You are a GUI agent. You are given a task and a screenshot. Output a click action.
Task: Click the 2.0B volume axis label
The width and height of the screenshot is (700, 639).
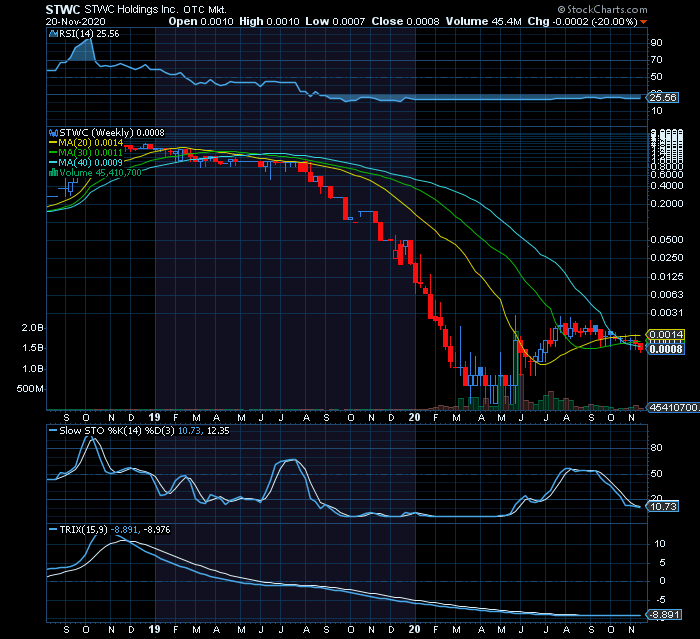[x=33, y=328]
